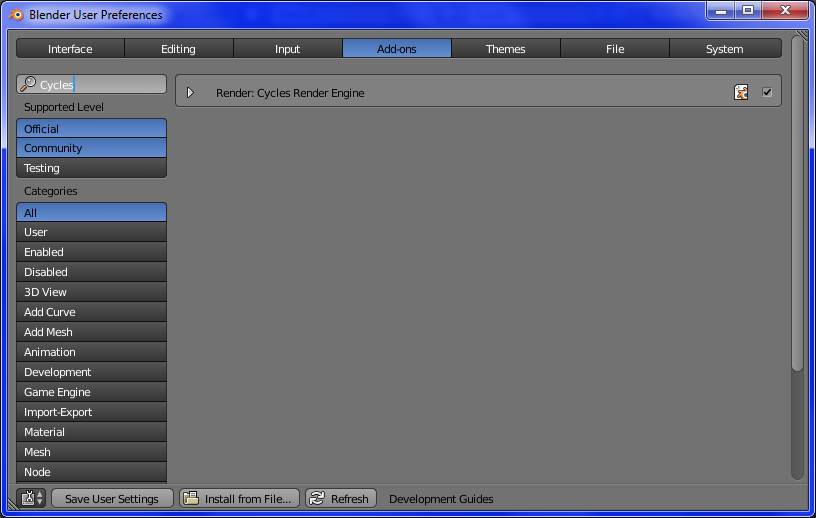Viewport: 816px width, 518px height.
Task: Select the User category
Action: coord(92,232)
